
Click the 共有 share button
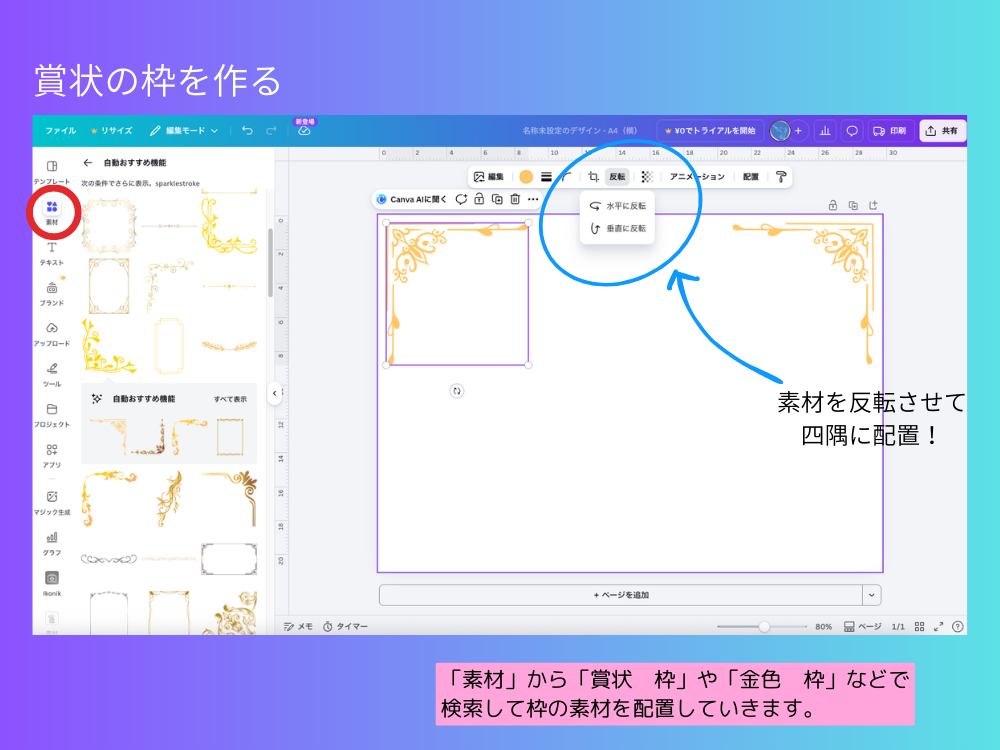(943, 131)
